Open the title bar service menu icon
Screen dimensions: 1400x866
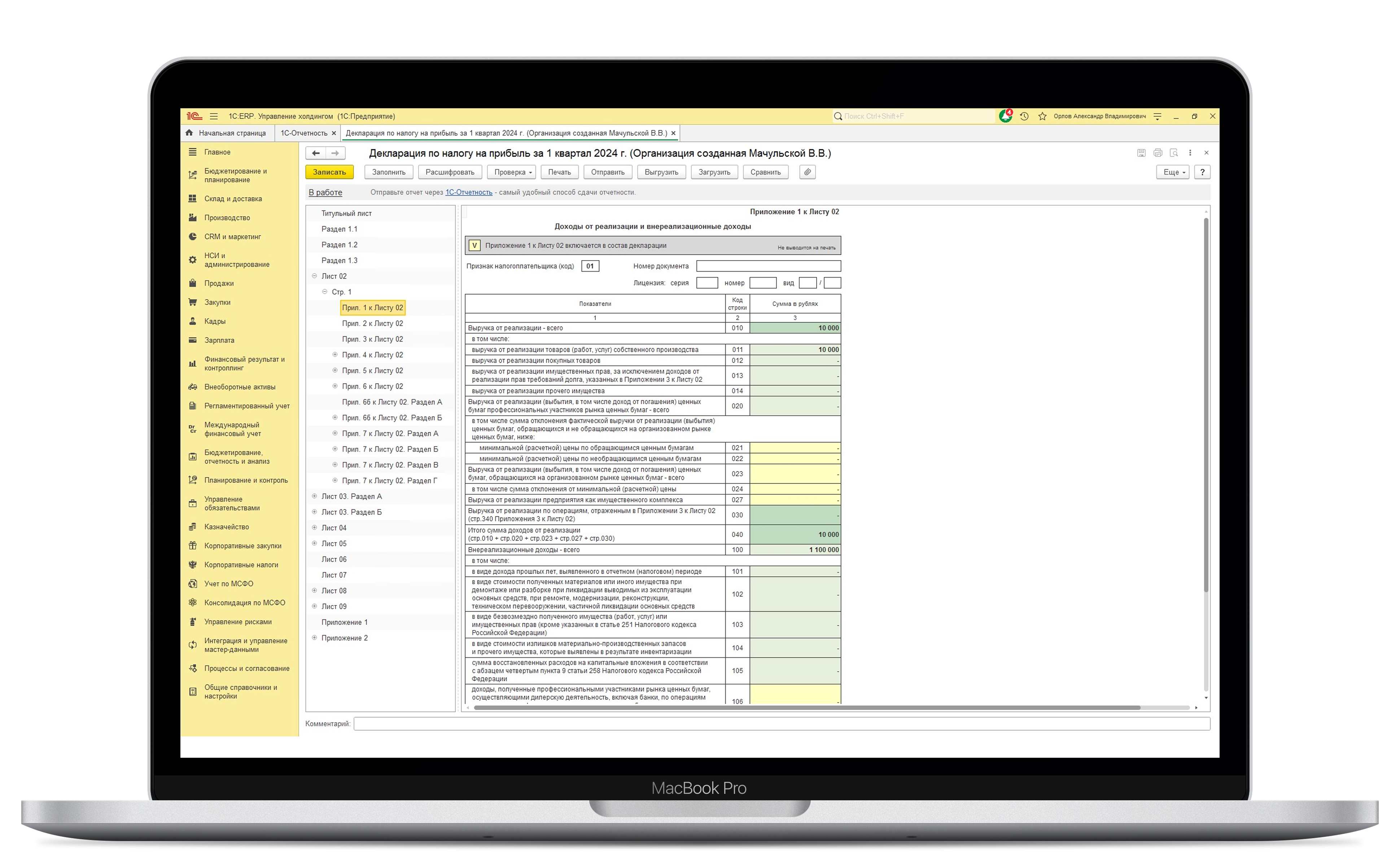pos(1157,116)
